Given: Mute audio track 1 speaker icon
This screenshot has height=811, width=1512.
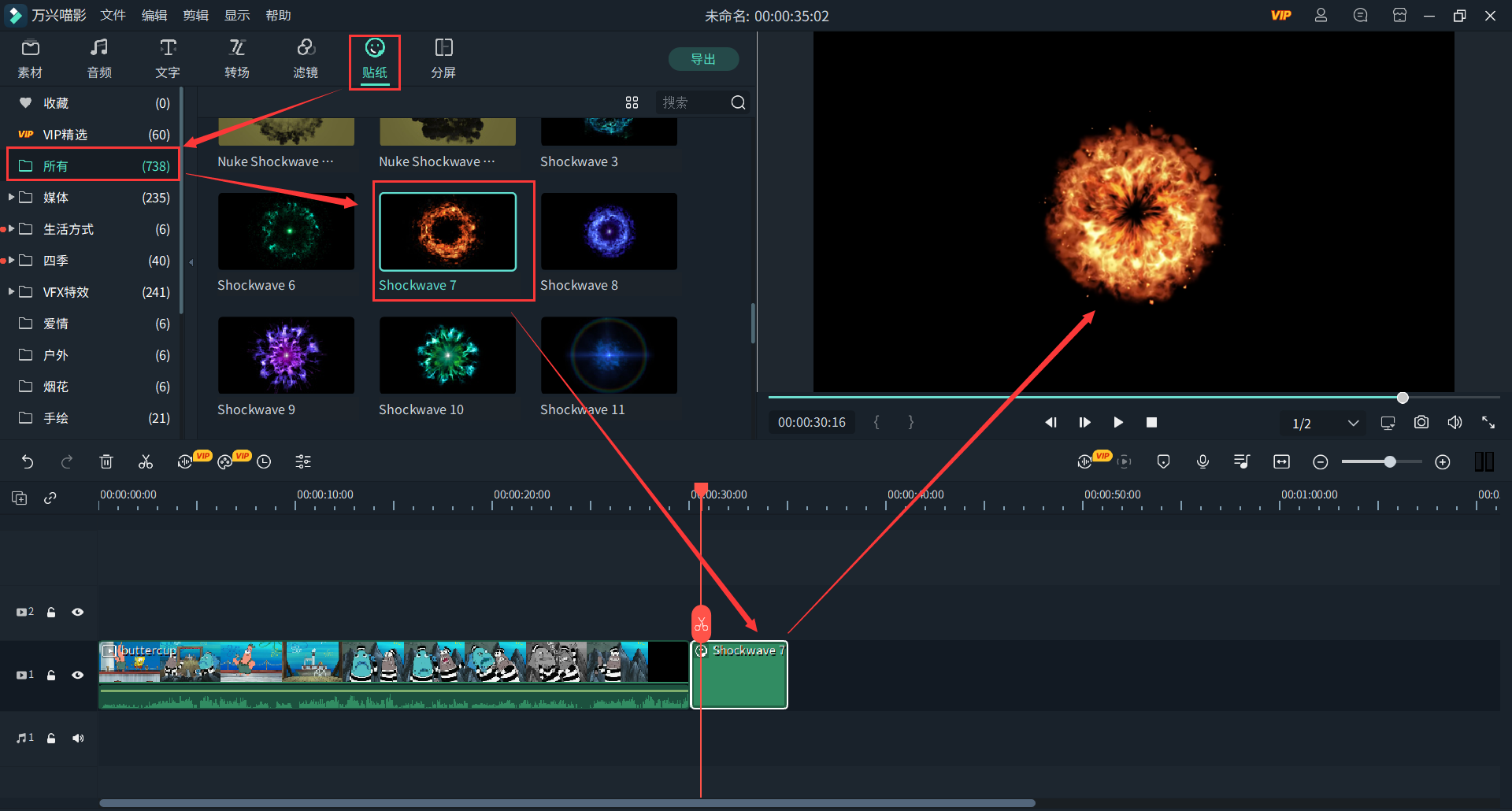Looking at the screenshot, I should tap(78, 738).
